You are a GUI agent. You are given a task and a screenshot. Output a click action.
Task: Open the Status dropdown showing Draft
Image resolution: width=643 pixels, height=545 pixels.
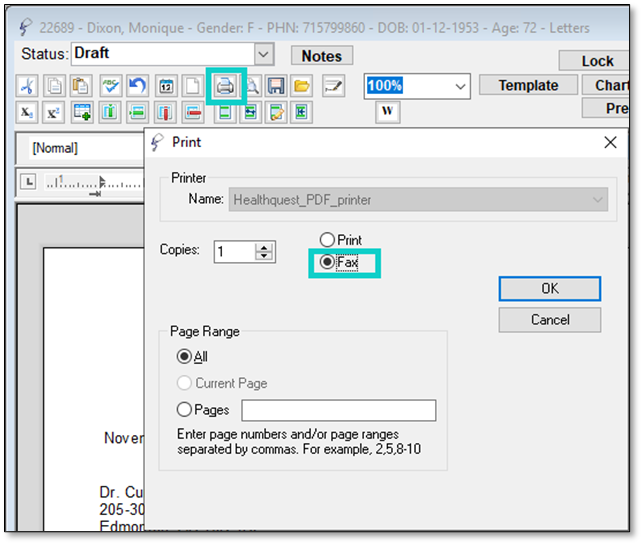pyautogui.click(x=264, y=54)
